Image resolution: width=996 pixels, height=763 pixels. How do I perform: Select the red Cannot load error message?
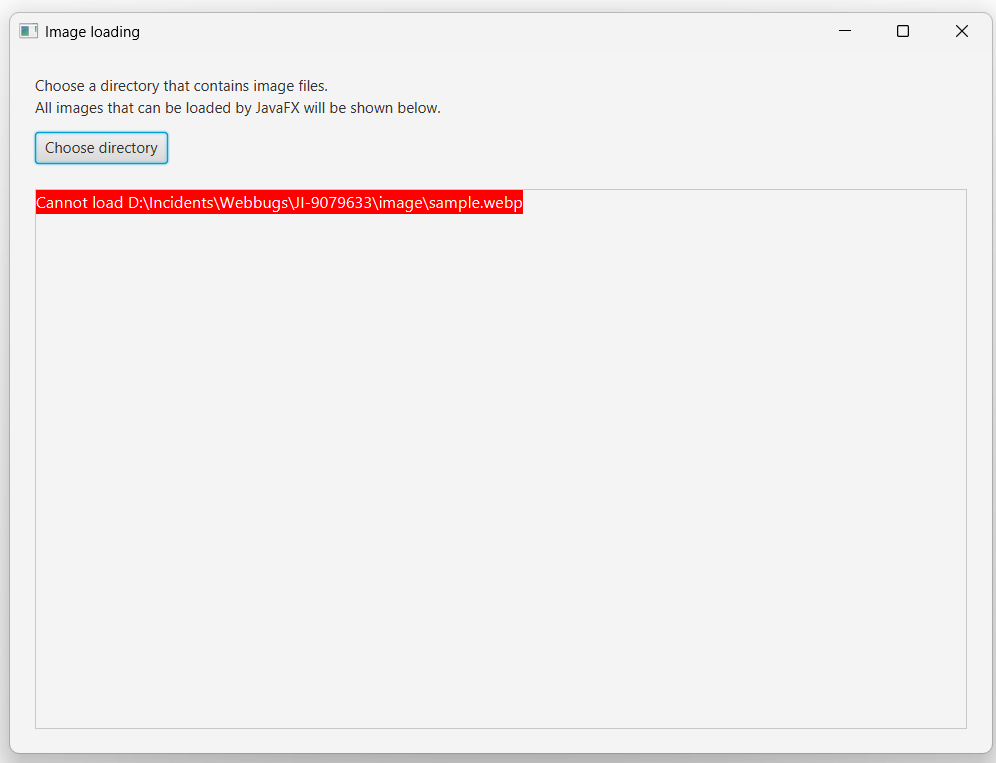click(x=279, y=203)
